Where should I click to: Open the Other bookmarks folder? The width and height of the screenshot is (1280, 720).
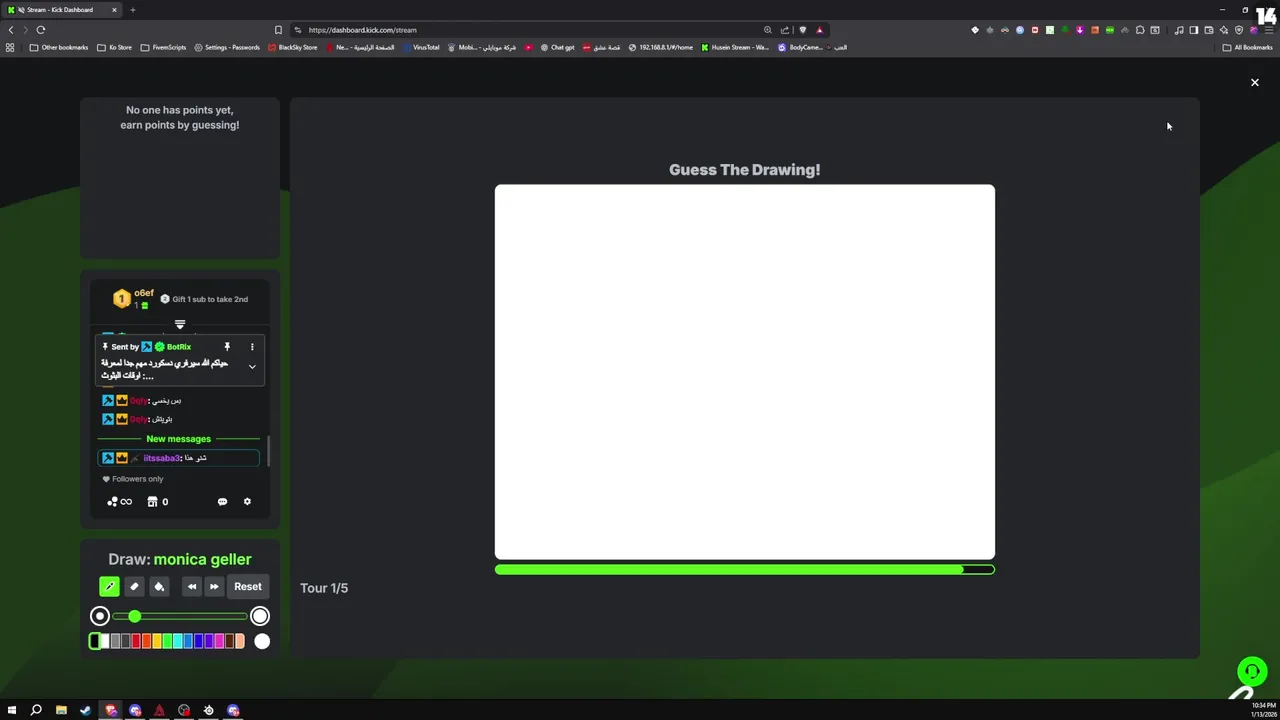[x=59, y=47]
